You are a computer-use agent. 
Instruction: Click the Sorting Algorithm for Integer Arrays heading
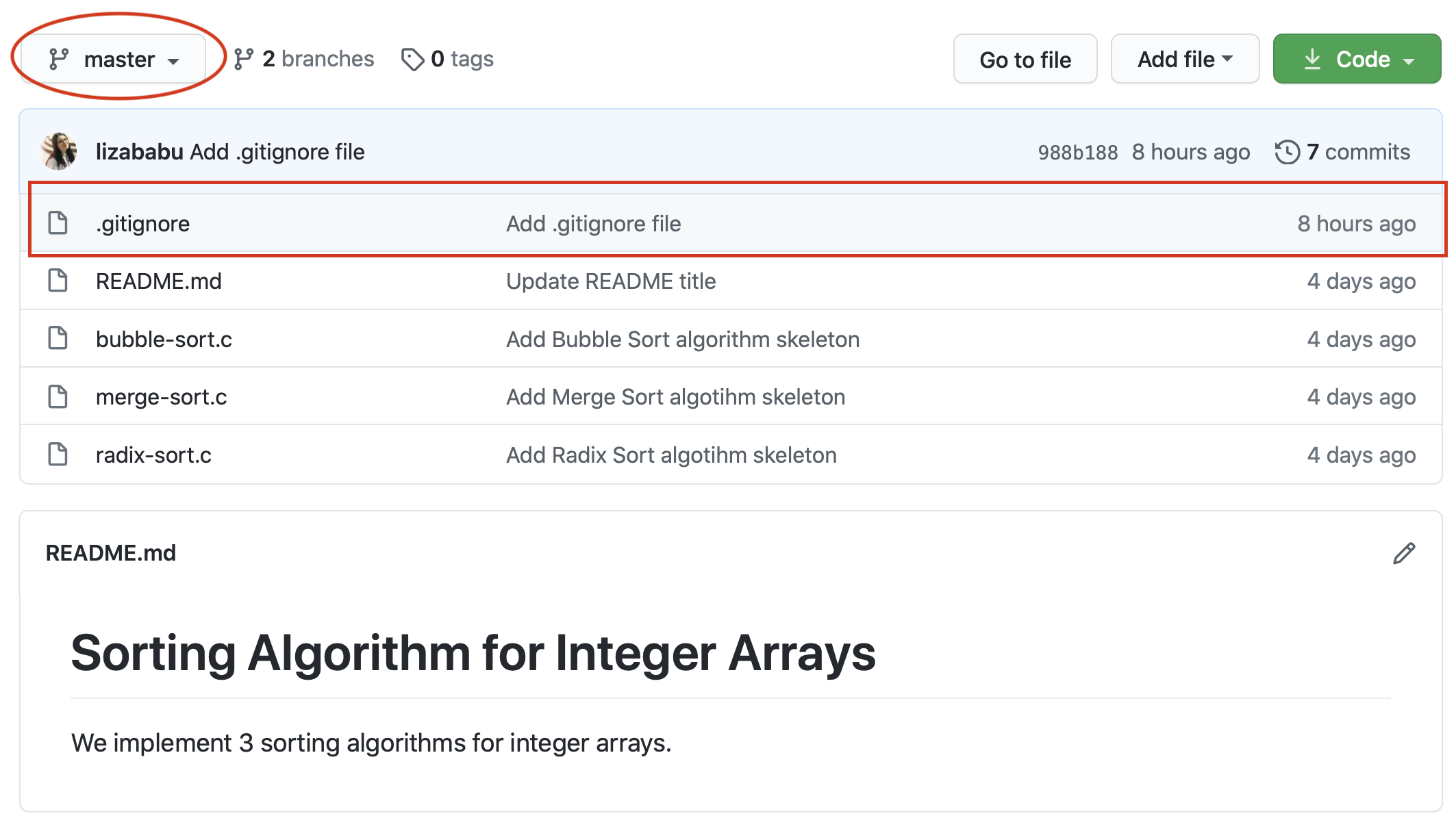[473, 653]
